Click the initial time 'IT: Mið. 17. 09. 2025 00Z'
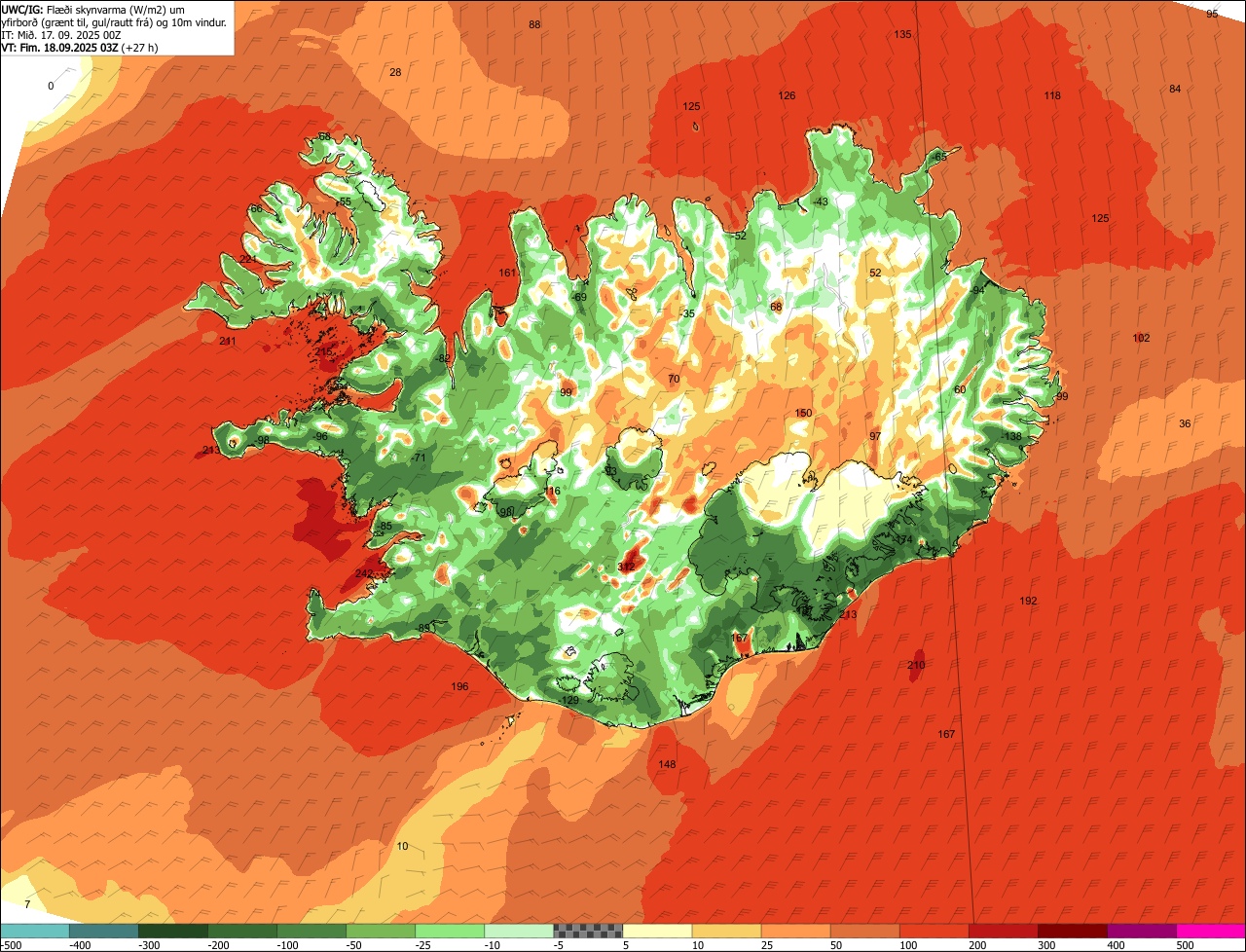1246x952 pixels. pos(60,34)
